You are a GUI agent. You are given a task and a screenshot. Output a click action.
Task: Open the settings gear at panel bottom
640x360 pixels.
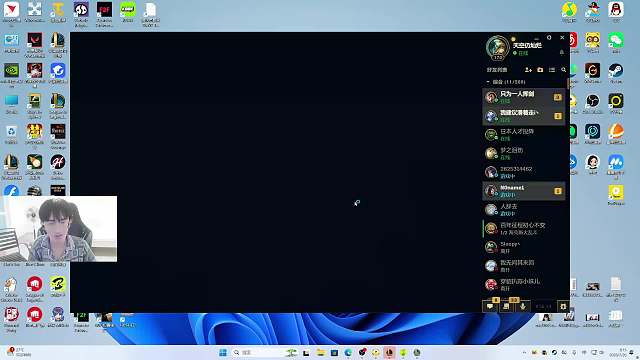tap(563, 307)
